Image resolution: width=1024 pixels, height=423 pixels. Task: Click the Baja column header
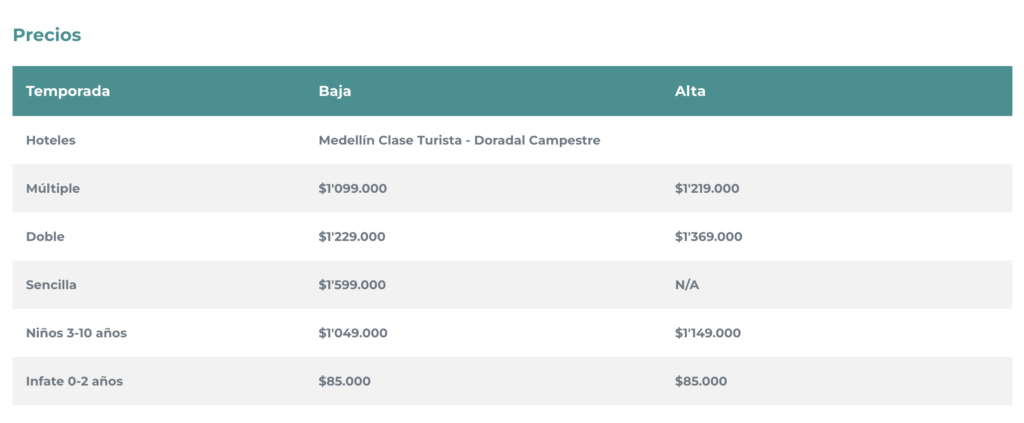pos(335,91)
